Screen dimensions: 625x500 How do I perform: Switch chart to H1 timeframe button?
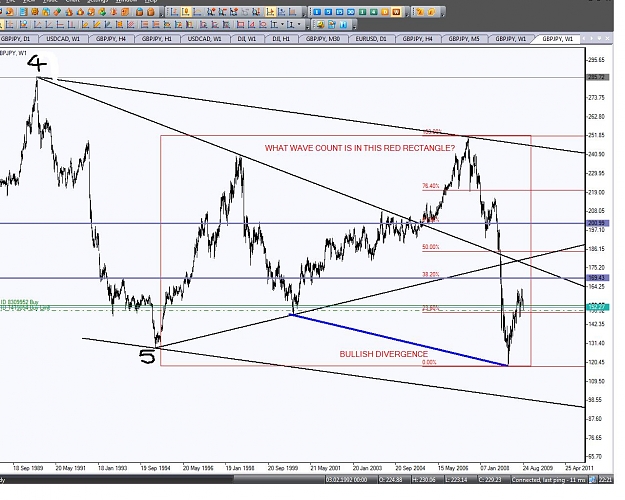tap(362, 12)
